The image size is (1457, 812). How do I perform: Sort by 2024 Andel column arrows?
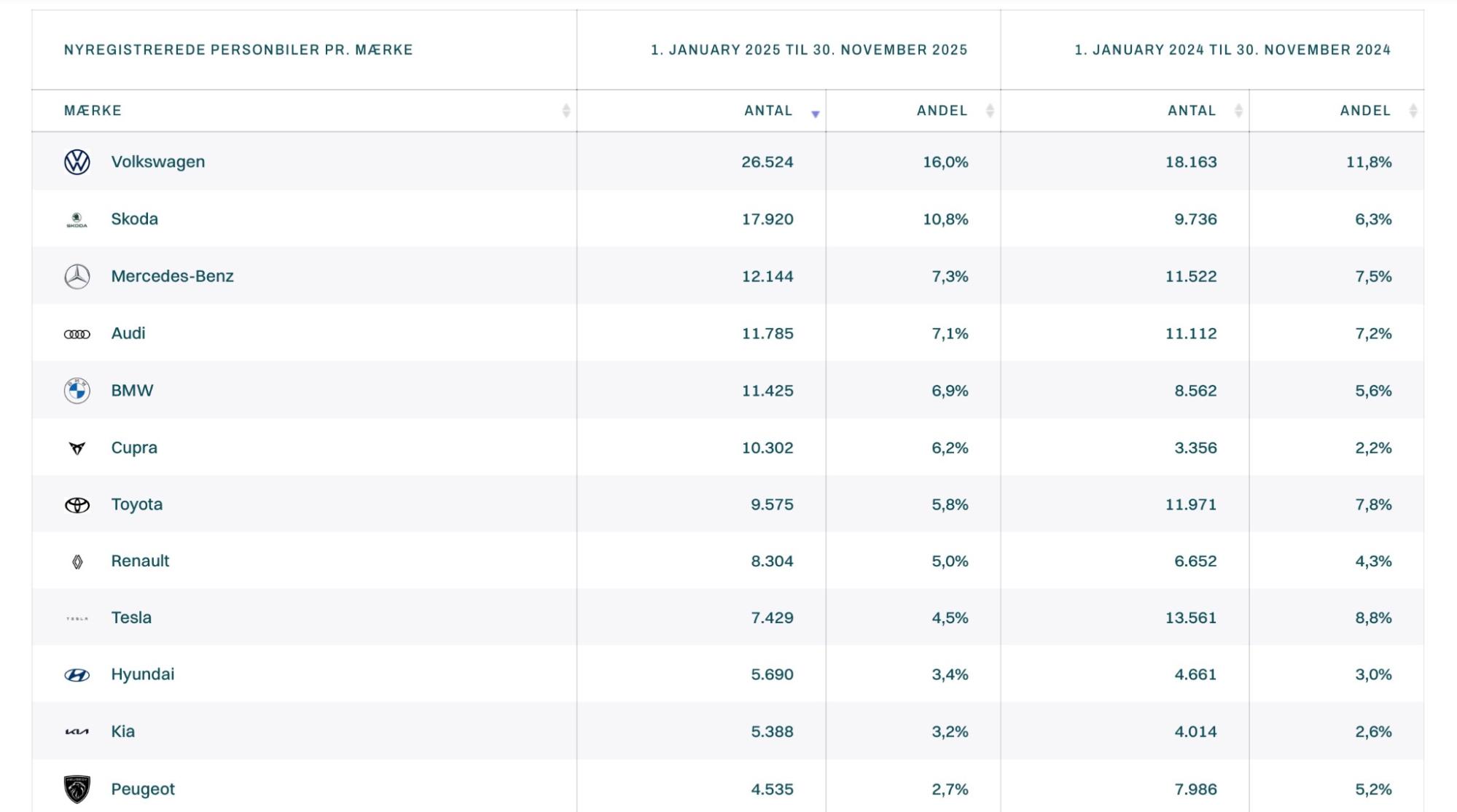1413,111
